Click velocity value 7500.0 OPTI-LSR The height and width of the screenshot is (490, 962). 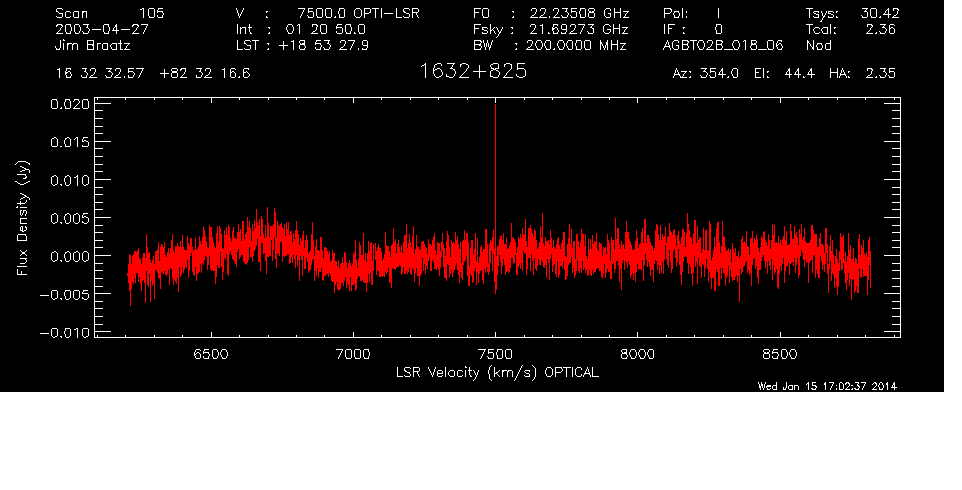click(x=358, y=13)
